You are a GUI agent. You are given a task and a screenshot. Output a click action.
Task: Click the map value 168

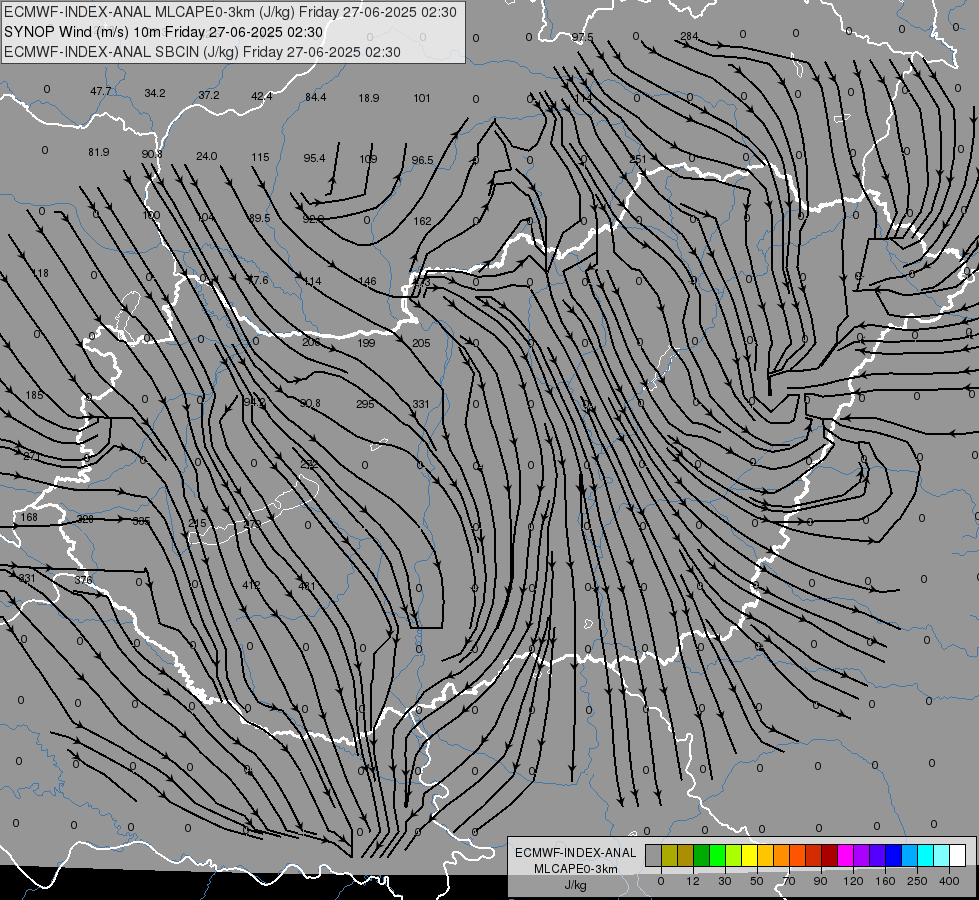pos(29,517)
